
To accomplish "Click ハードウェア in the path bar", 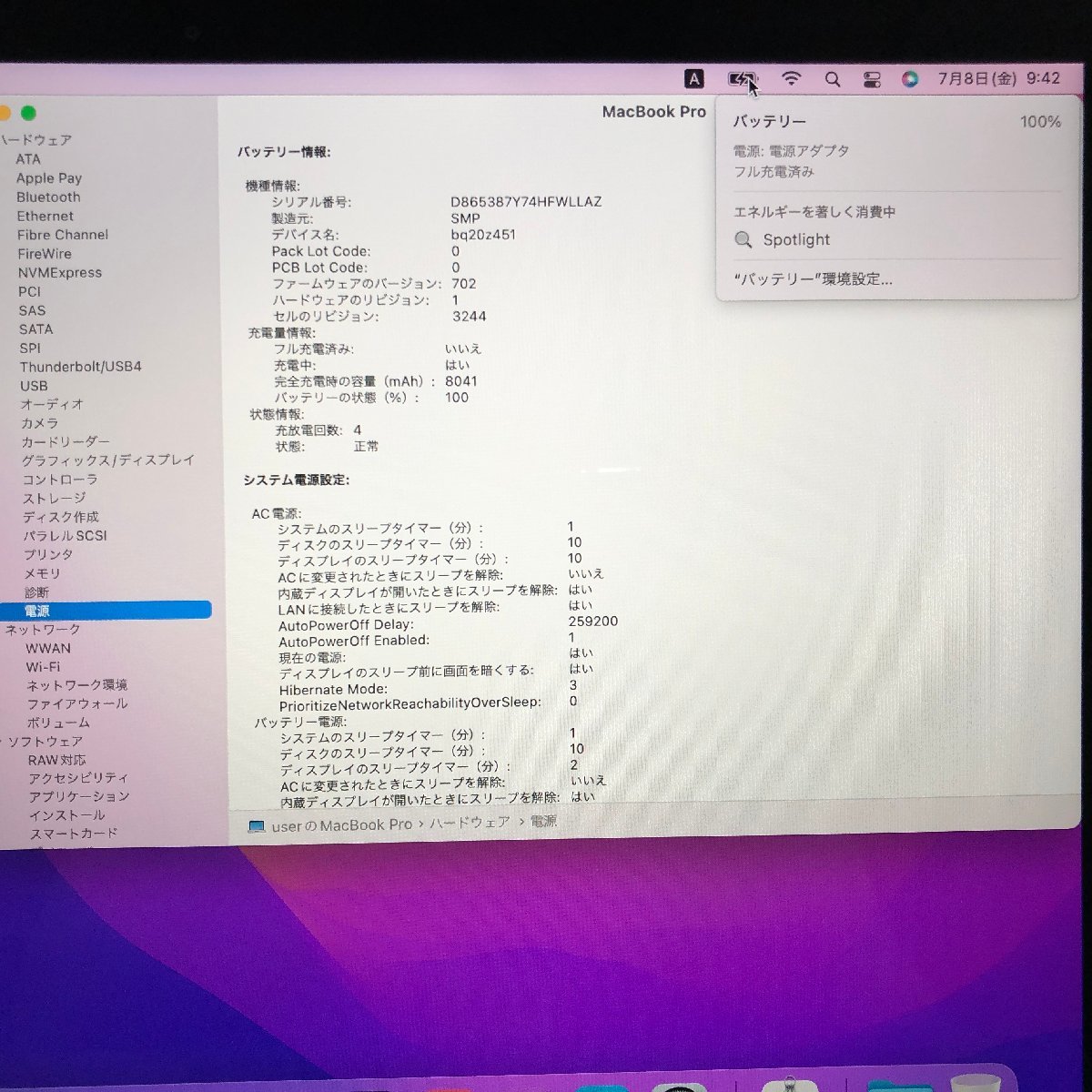I will pos(470,823).
